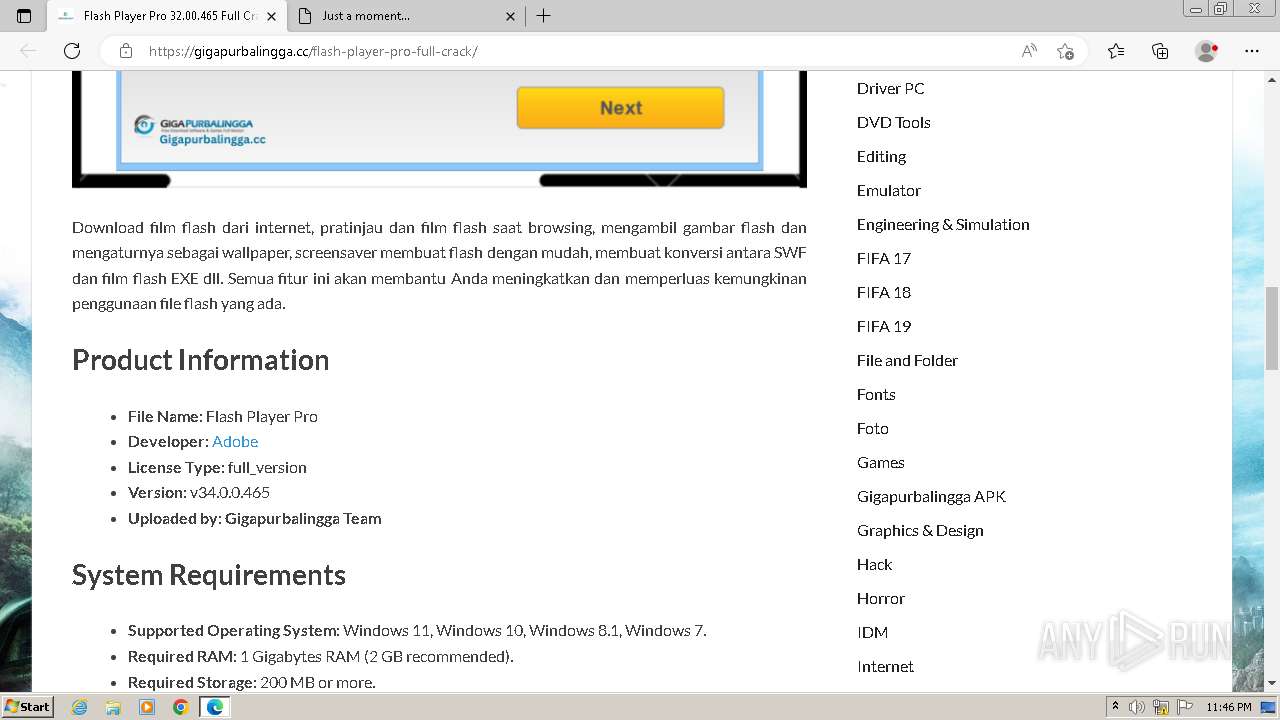The image size is (1280, 720).
Task: Open the Foto category
Action: [x=872, y=428]
